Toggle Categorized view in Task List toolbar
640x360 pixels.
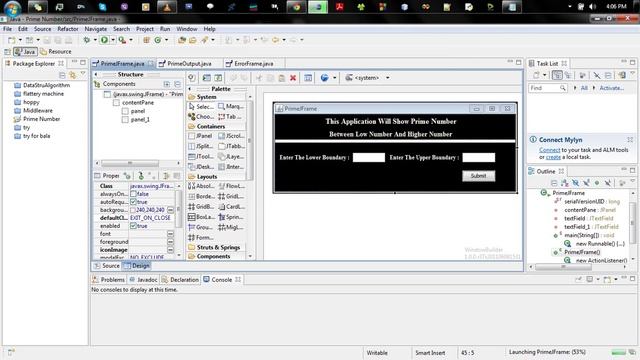click(557, 75)
